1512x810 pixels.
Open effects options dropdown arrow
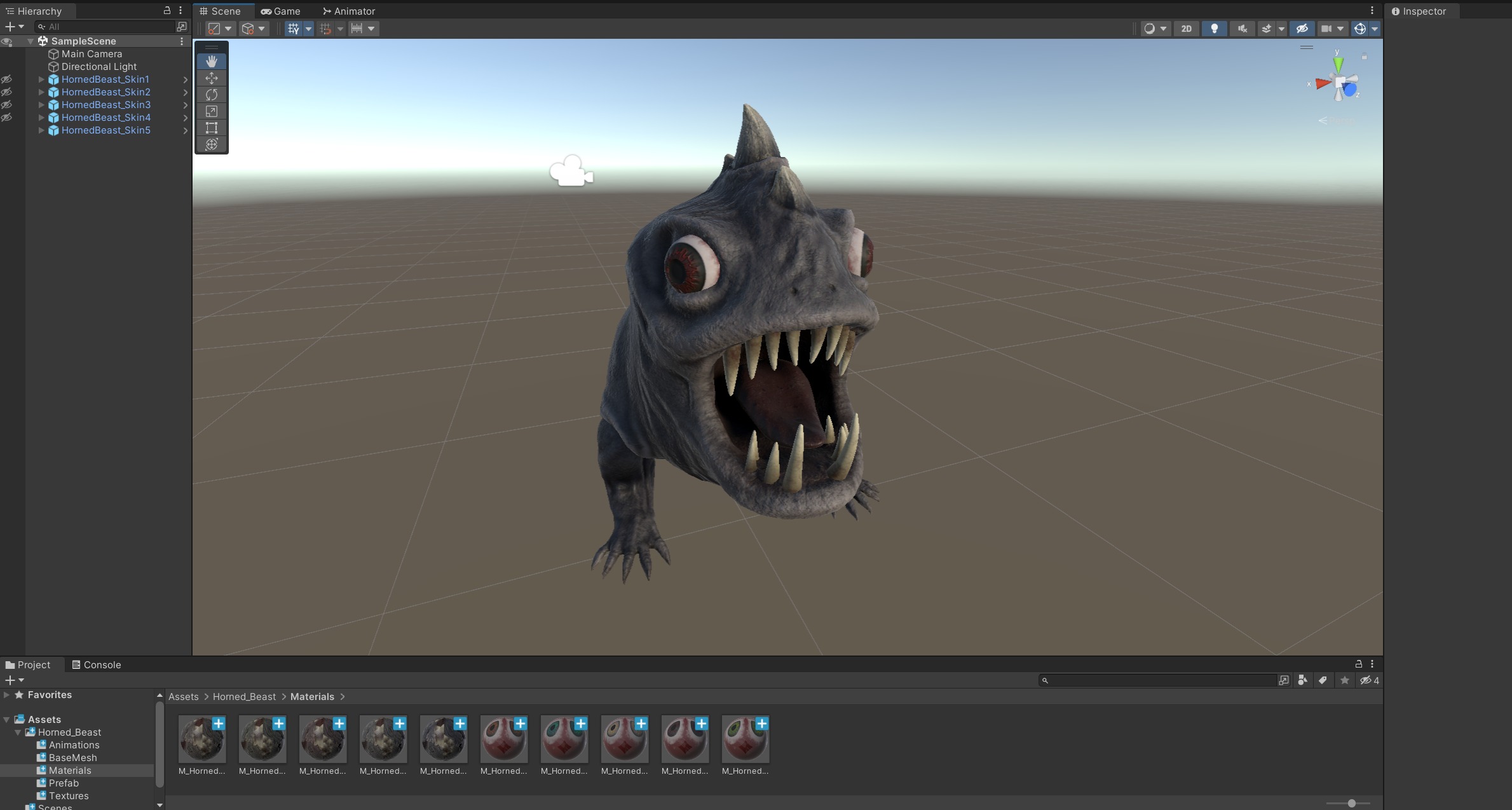click(1281, 29)
